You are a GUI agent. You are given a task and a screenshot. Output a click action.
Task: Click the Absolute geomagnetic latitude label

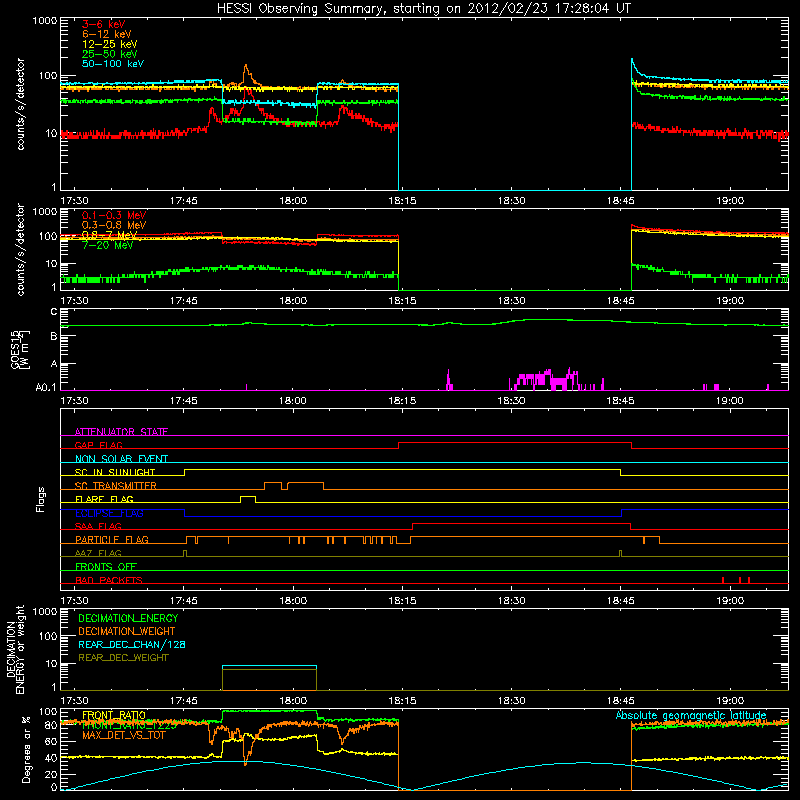[x=691, y=715]
